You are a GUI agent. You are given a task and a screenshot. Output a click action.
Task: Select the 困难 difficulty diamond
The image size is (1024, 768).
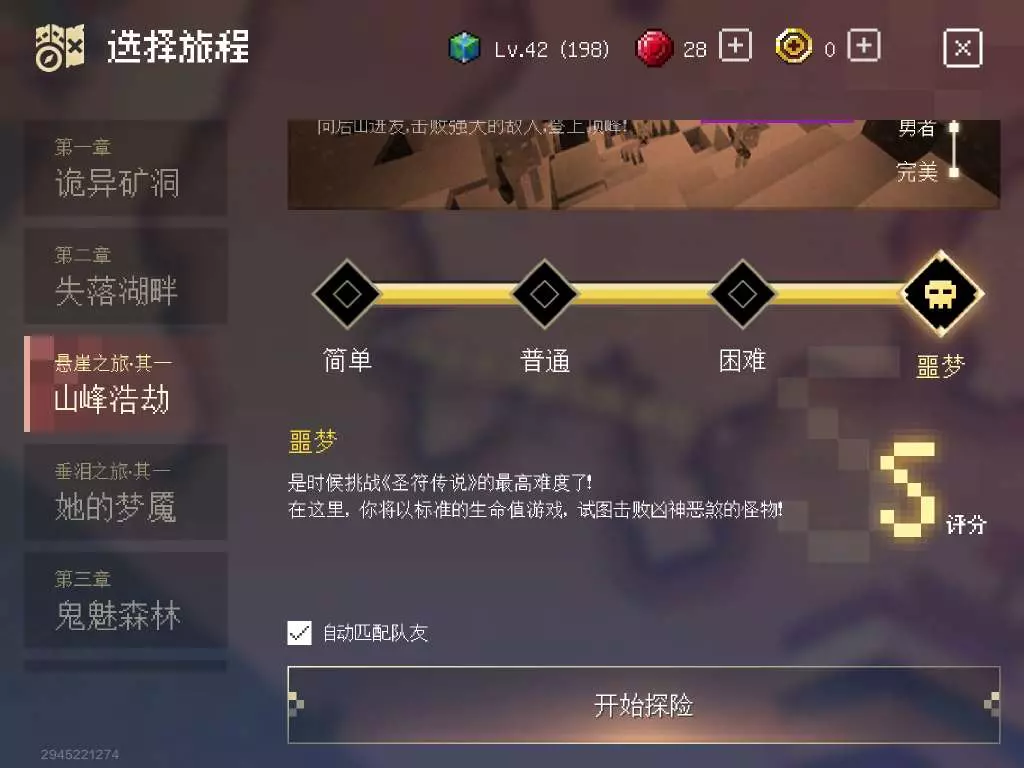[x=742, y=294]
